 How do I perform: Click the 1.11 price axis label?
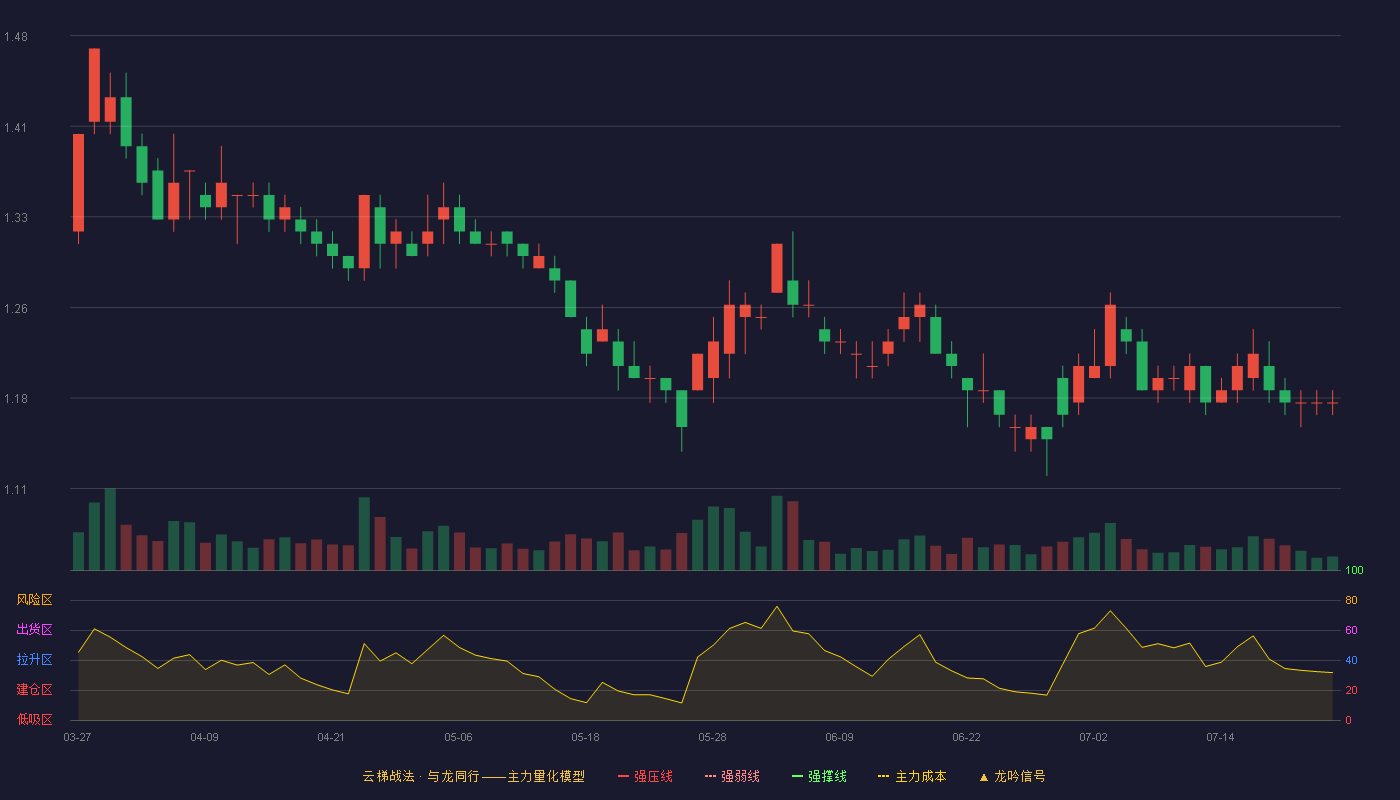point(16,489)
